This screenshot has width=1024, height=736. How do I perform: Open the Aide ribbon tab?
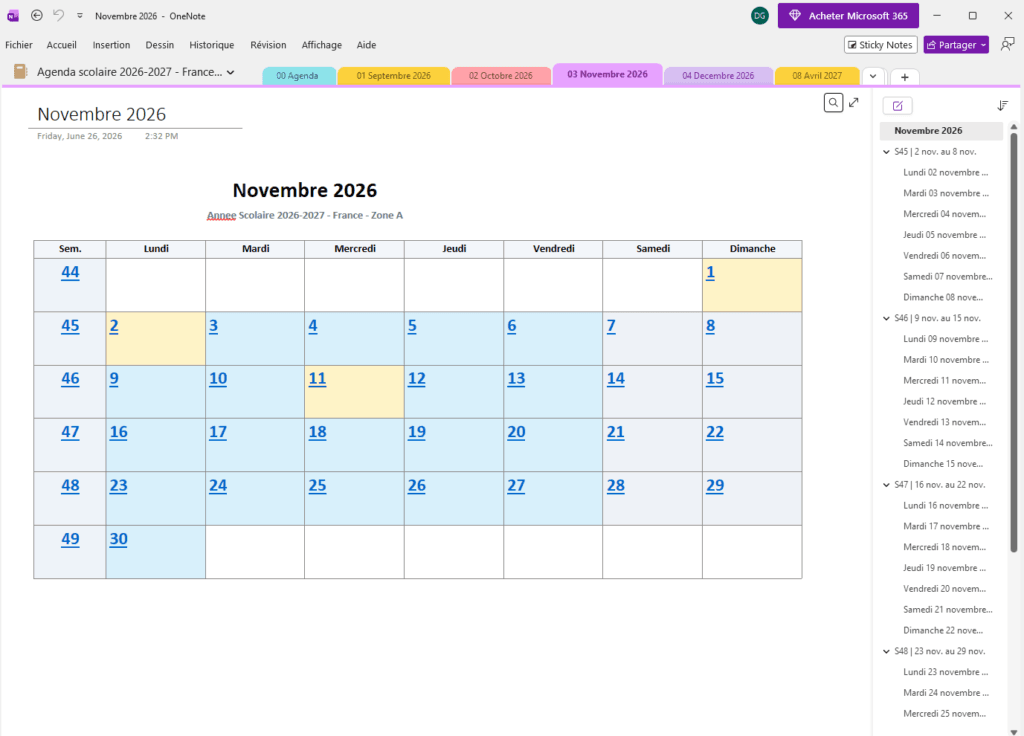tap(366, 45)
